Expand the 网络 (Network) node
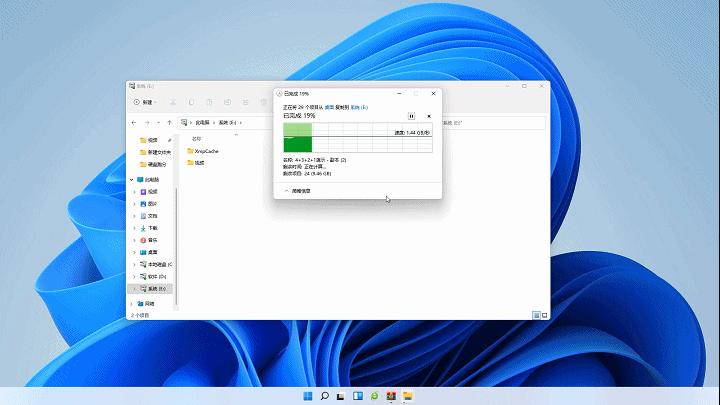The width and height of the screenshot is (720, 405). tap(132, 304)
